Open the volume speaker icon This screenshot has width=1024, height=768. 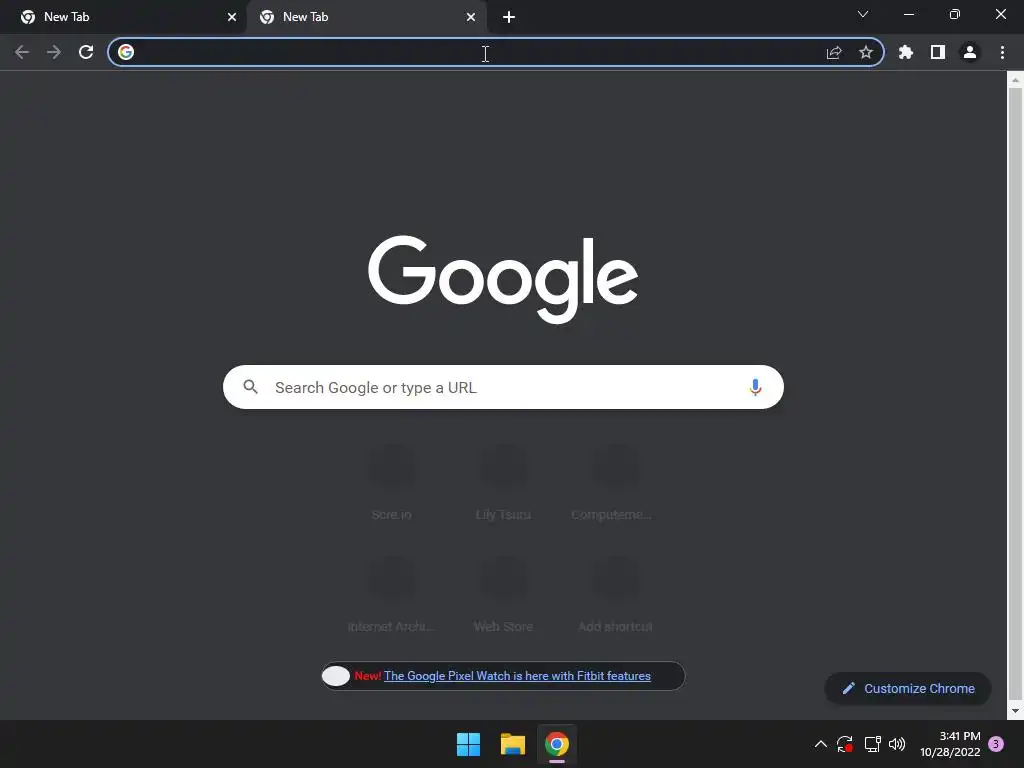[x=897, y=744]
